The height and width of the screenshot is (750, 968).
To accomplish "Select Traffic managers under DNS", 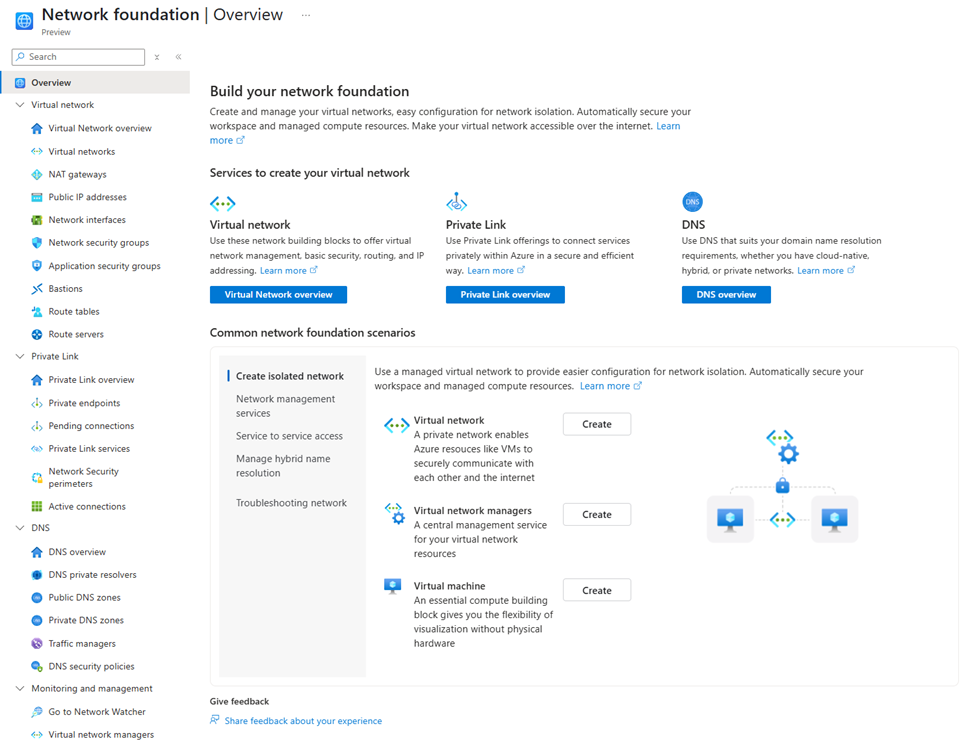I will point(83,643).
